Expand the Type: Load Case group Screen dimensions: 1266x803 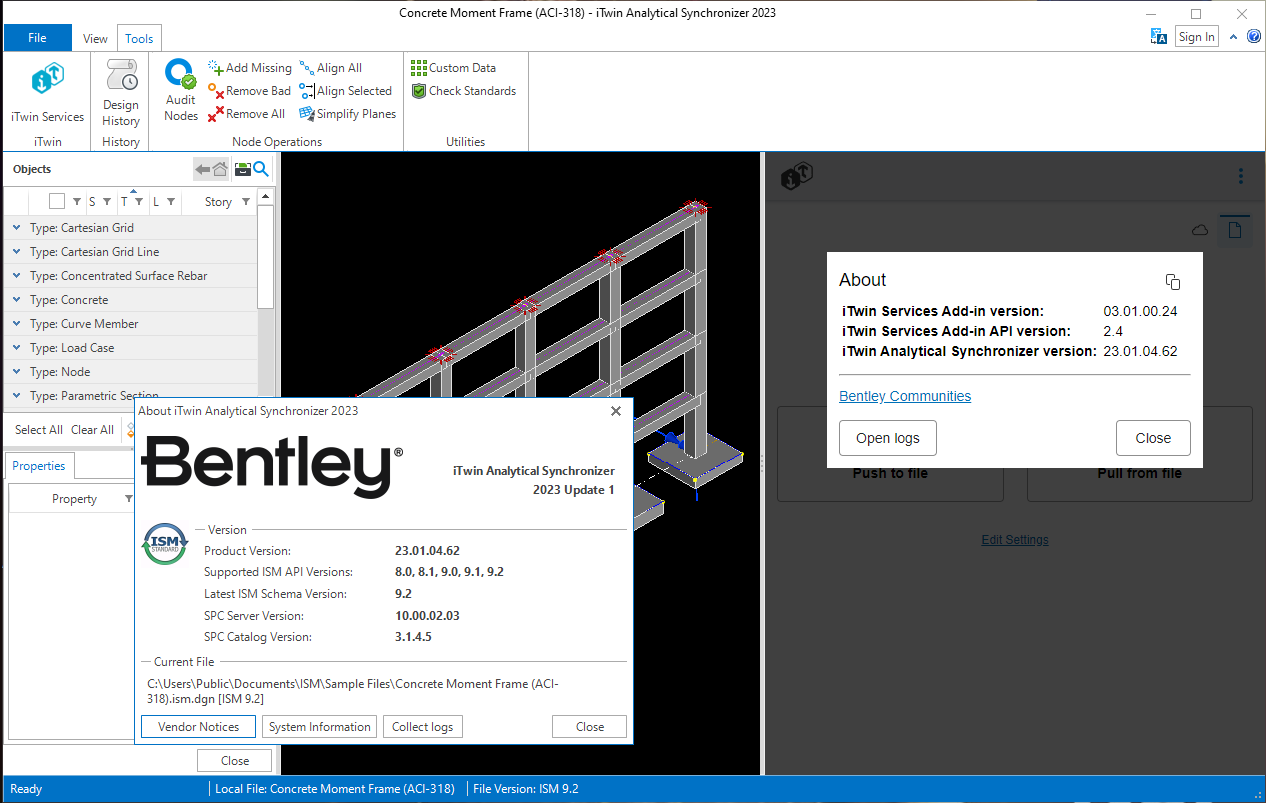click(16, 348)
